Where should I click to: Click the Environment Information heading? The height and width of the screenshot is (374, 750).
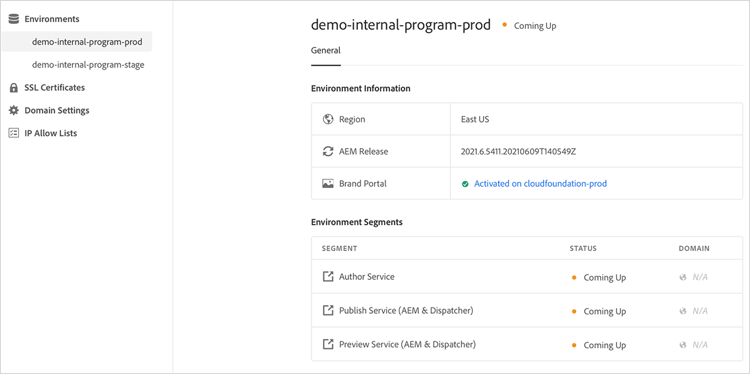pos(361,88)
